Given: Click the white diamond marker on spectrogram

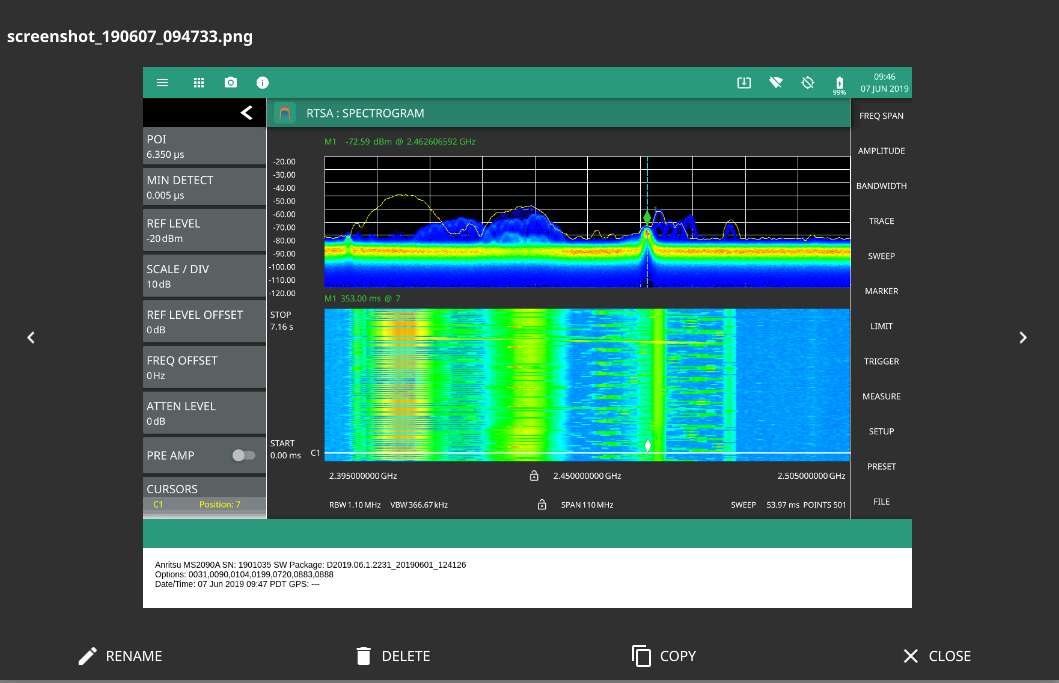Looking at the screenshot, I should point(648,445).
